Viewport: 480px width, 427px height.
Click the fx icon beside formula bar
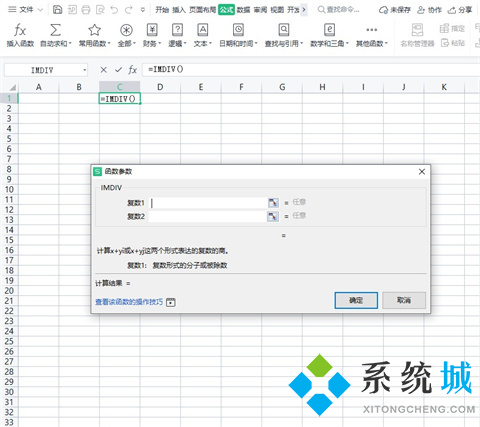[133, 70]
